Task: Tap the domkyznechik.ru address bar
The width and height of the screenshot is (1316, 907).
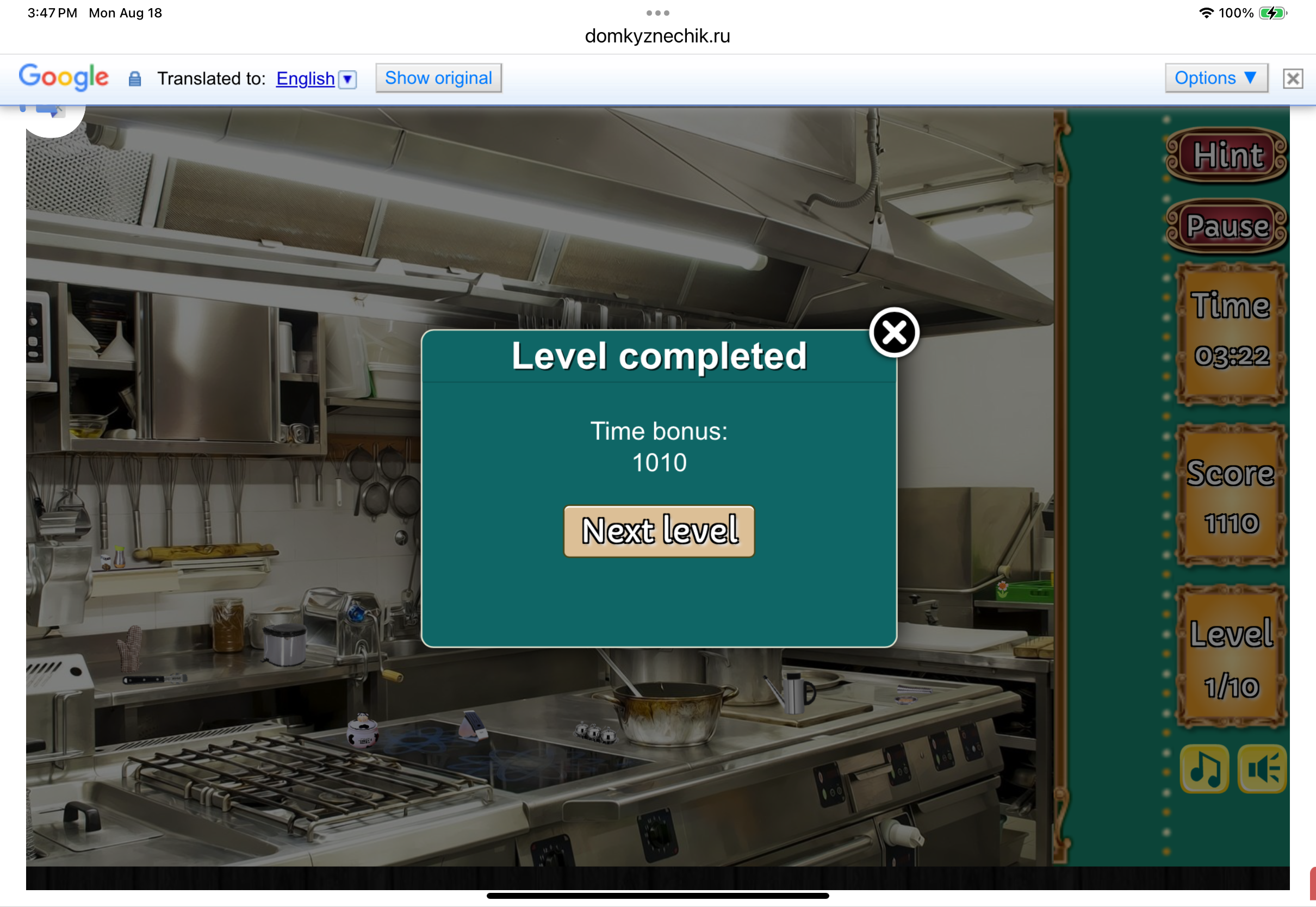Action: (657, 36)
